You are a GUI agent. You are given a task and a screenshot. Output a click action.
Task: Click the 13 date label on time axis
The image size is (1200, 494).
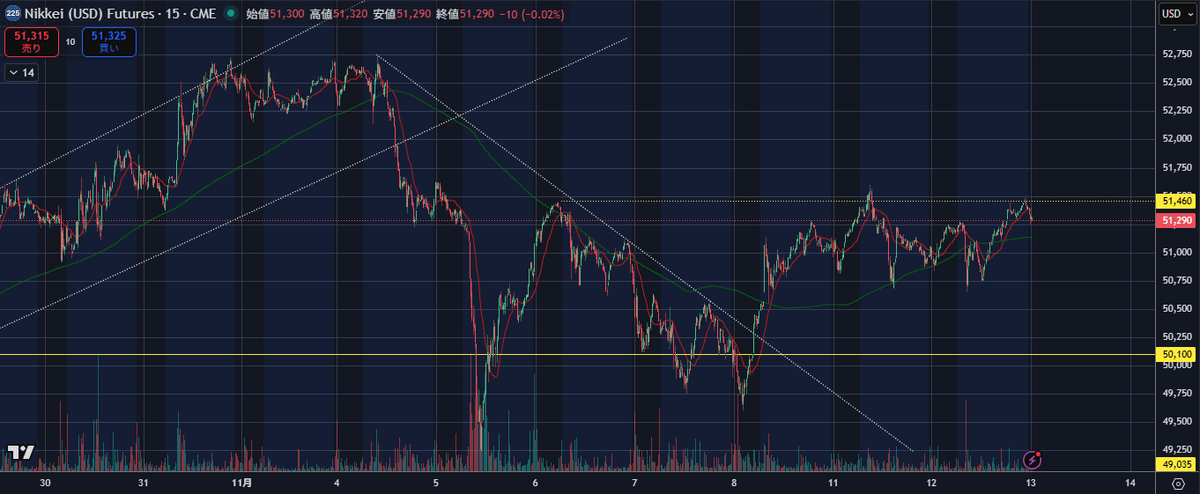click(1032, 482)
